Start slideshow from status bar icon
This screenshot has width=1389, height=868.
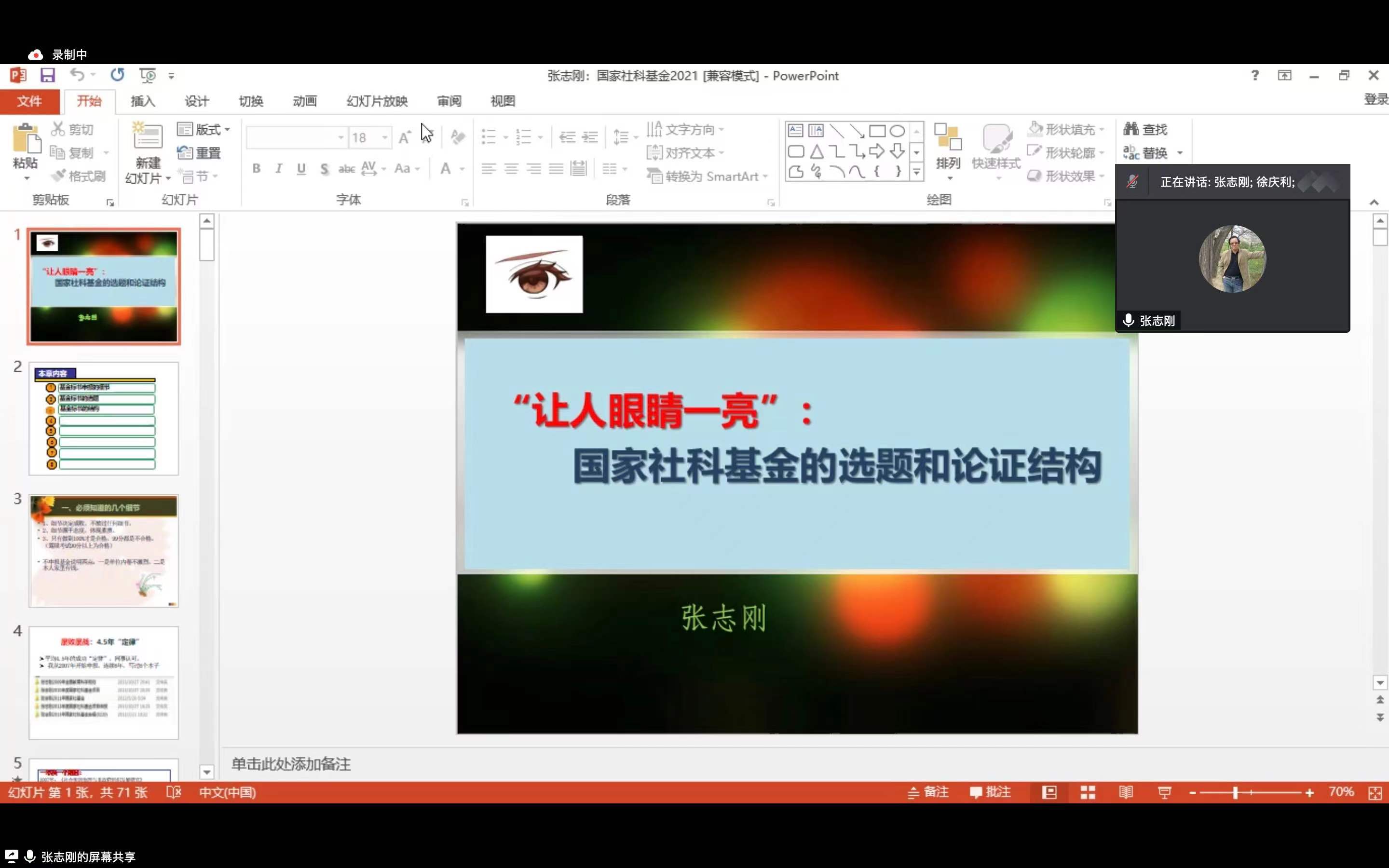[x=1164, y=793]
